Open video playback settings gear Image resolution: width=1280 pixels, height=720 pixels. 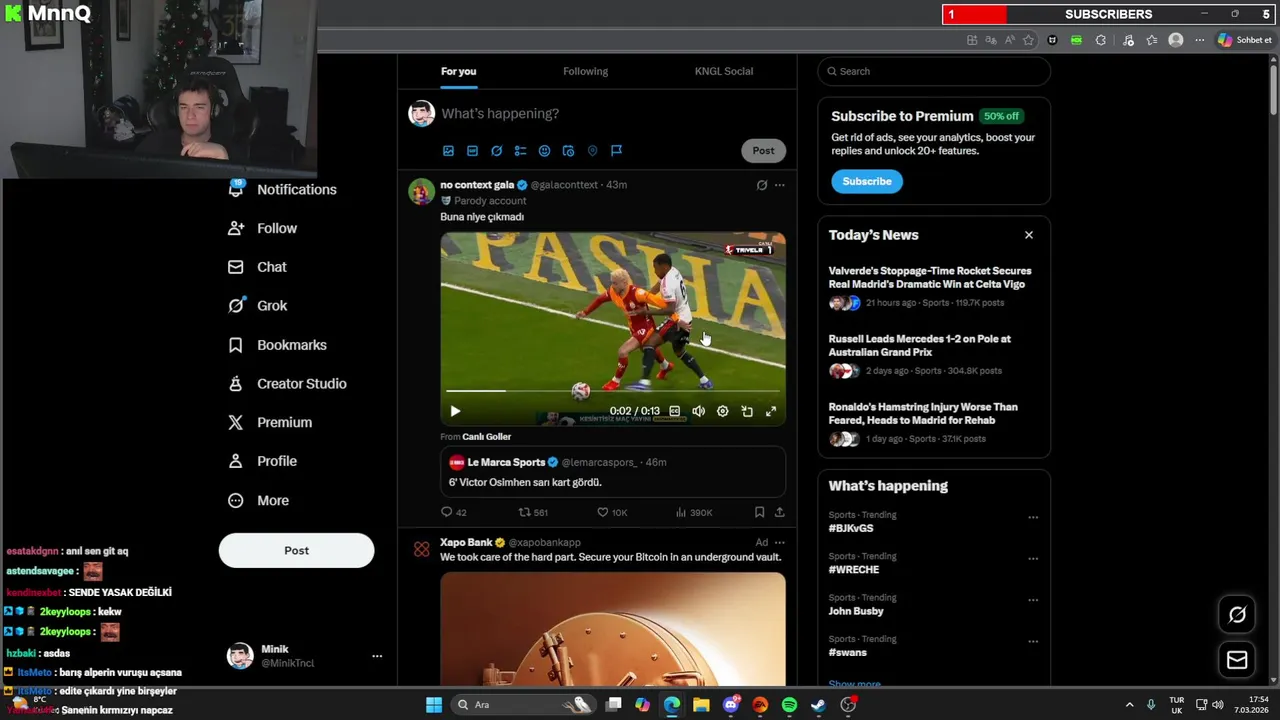tap(722, 411)
